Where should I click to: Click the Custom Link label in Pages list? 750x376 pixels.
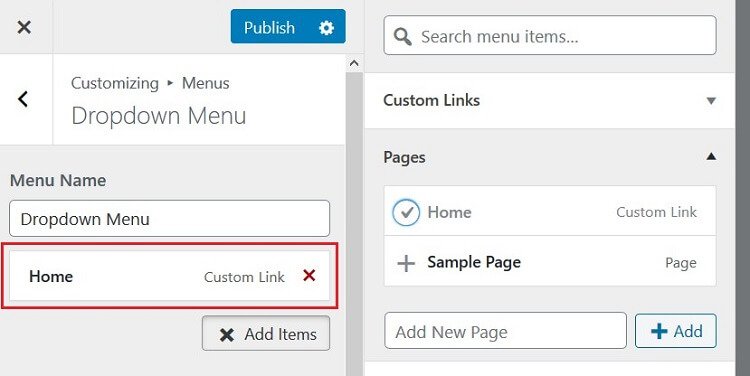tap(656, 212)
